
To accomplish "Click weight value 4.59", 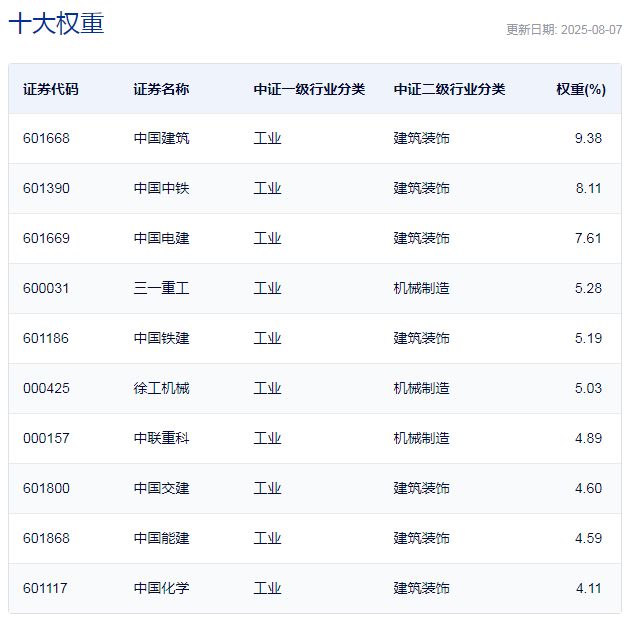I will click(588, 538).
